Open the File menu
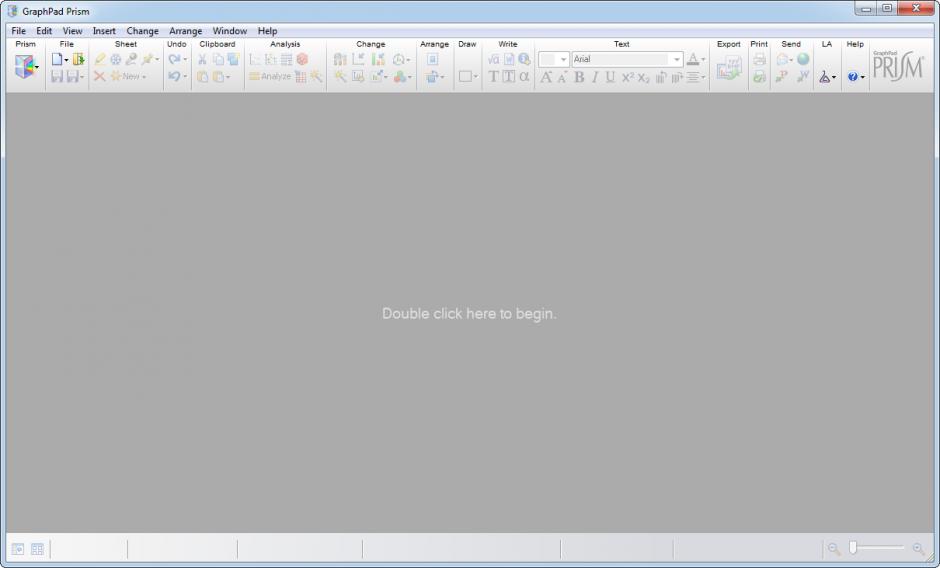The width and height of the screenshot is (940, 568). pyautogui.click(x=19, y=31)
